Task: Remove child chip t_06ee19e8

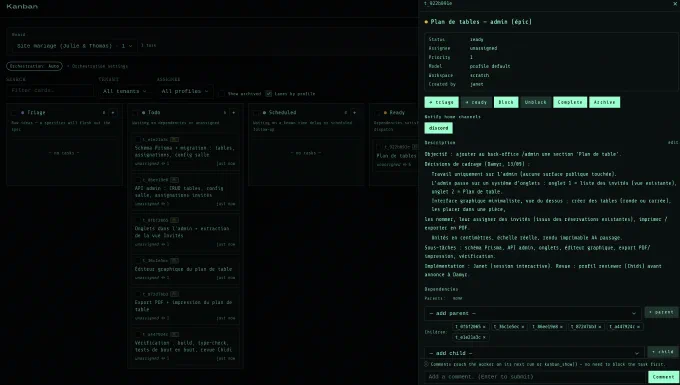Action: click(x=561, y=327)
